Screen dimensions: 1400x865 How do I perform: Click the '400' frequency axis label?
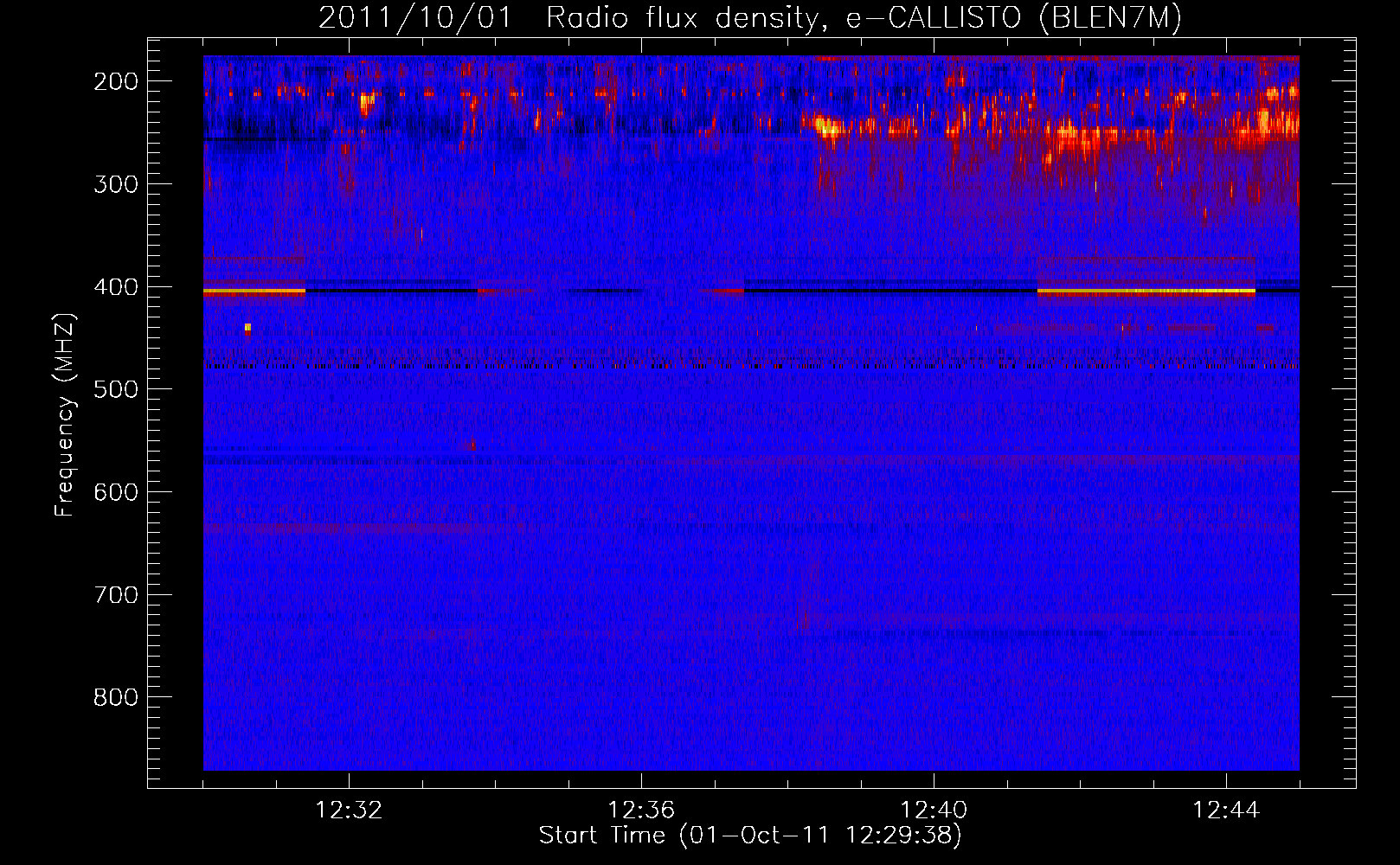[x=116, y=287]
